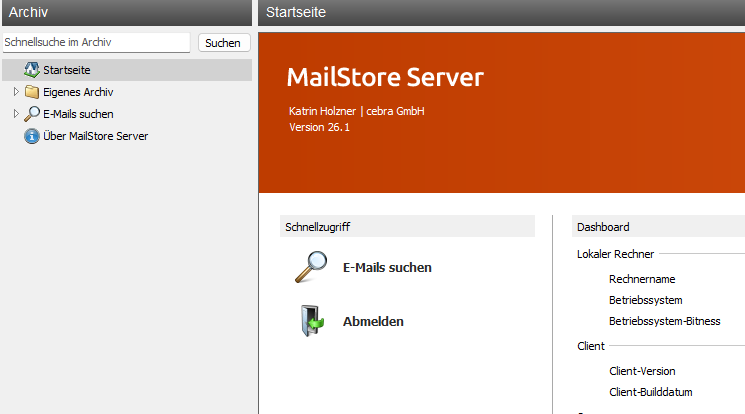745x414 pixels.
Task: Expand the Eigenes Archiv tree node
Action: 16,92
